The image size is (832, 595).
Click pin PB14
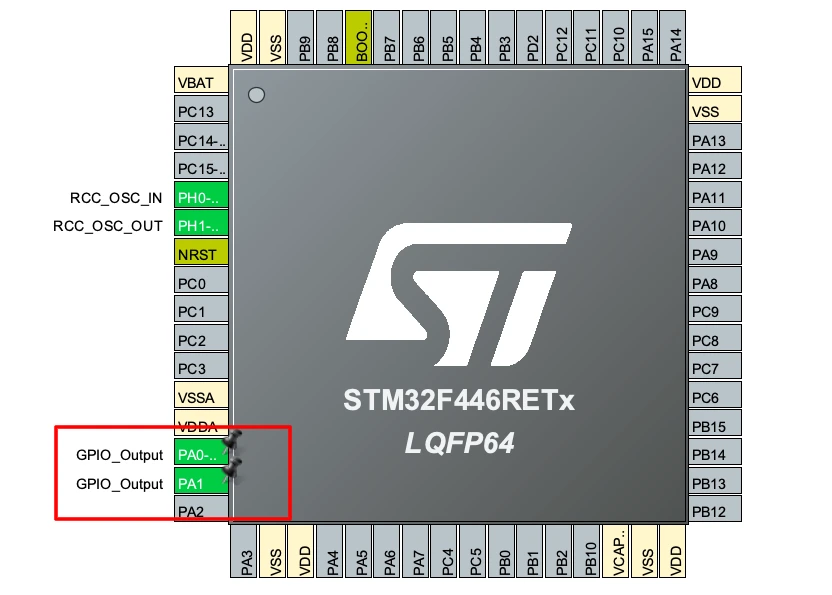pyautogui.click(x=715, y=454)
